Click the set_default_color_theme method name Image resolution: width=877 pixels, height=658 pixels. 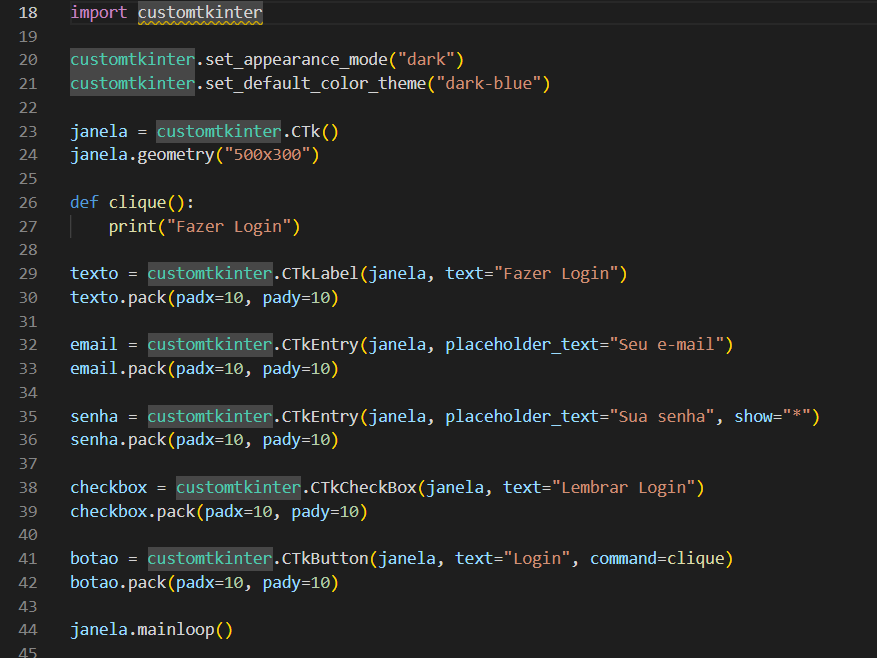pyautogui.click(x=315, y=84)
